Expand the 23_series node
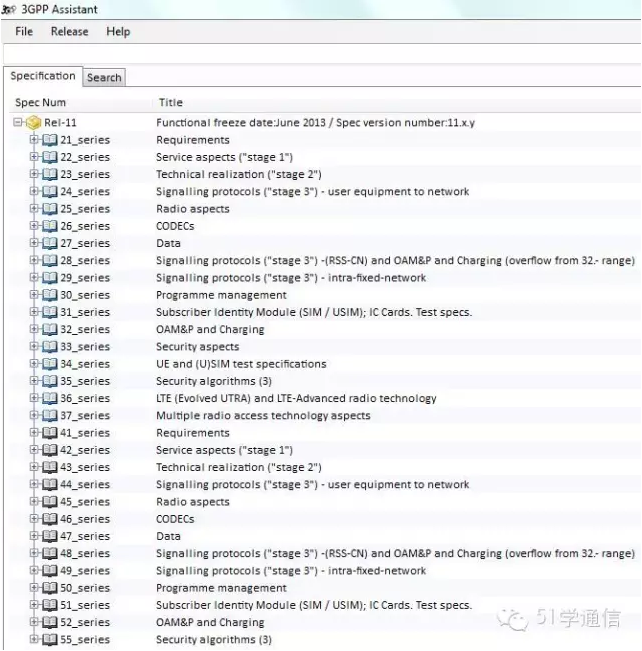642x651 pixels. [34, 174]
